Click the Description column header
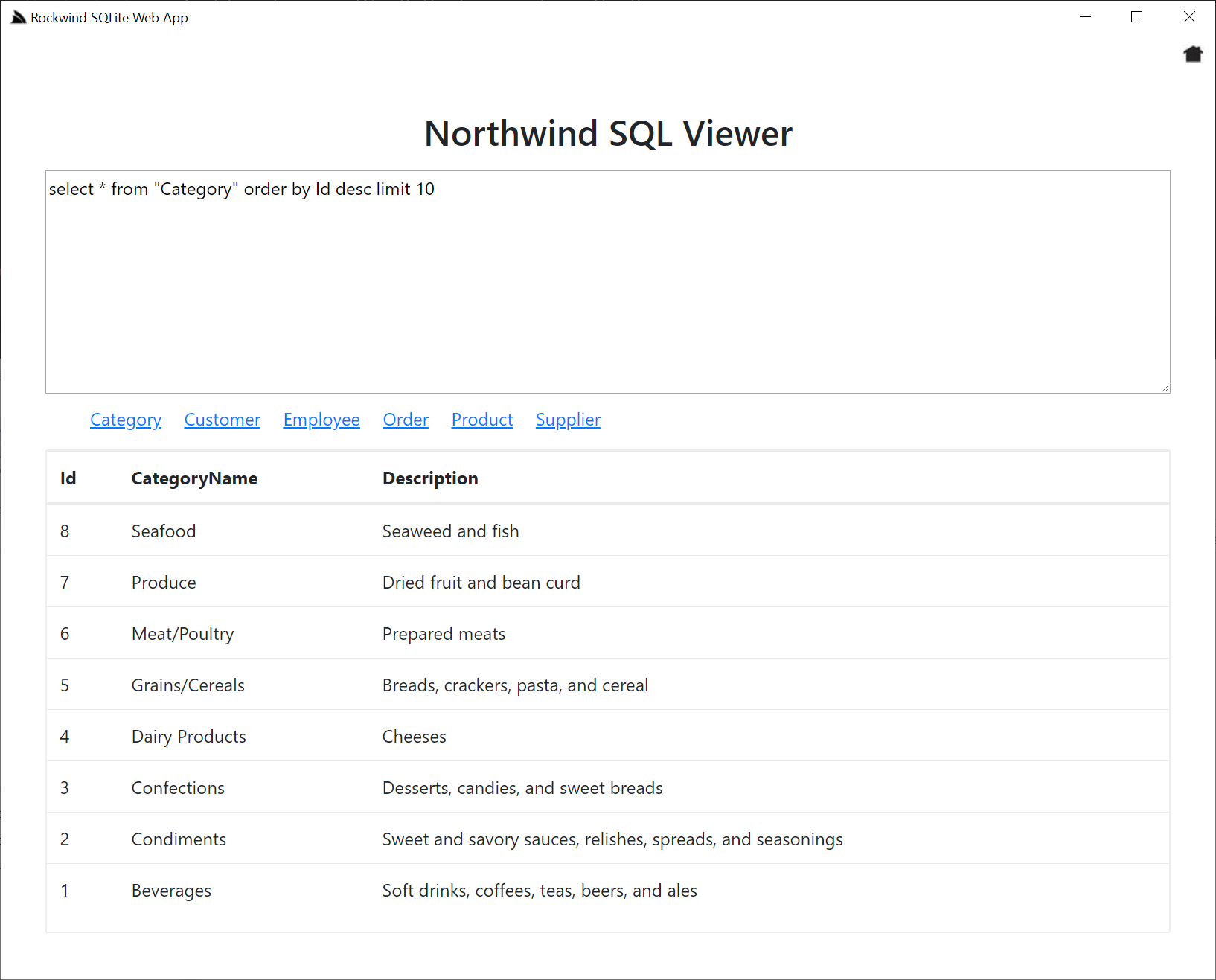This screenshot has width=1216, height=980. coord(430,478)
